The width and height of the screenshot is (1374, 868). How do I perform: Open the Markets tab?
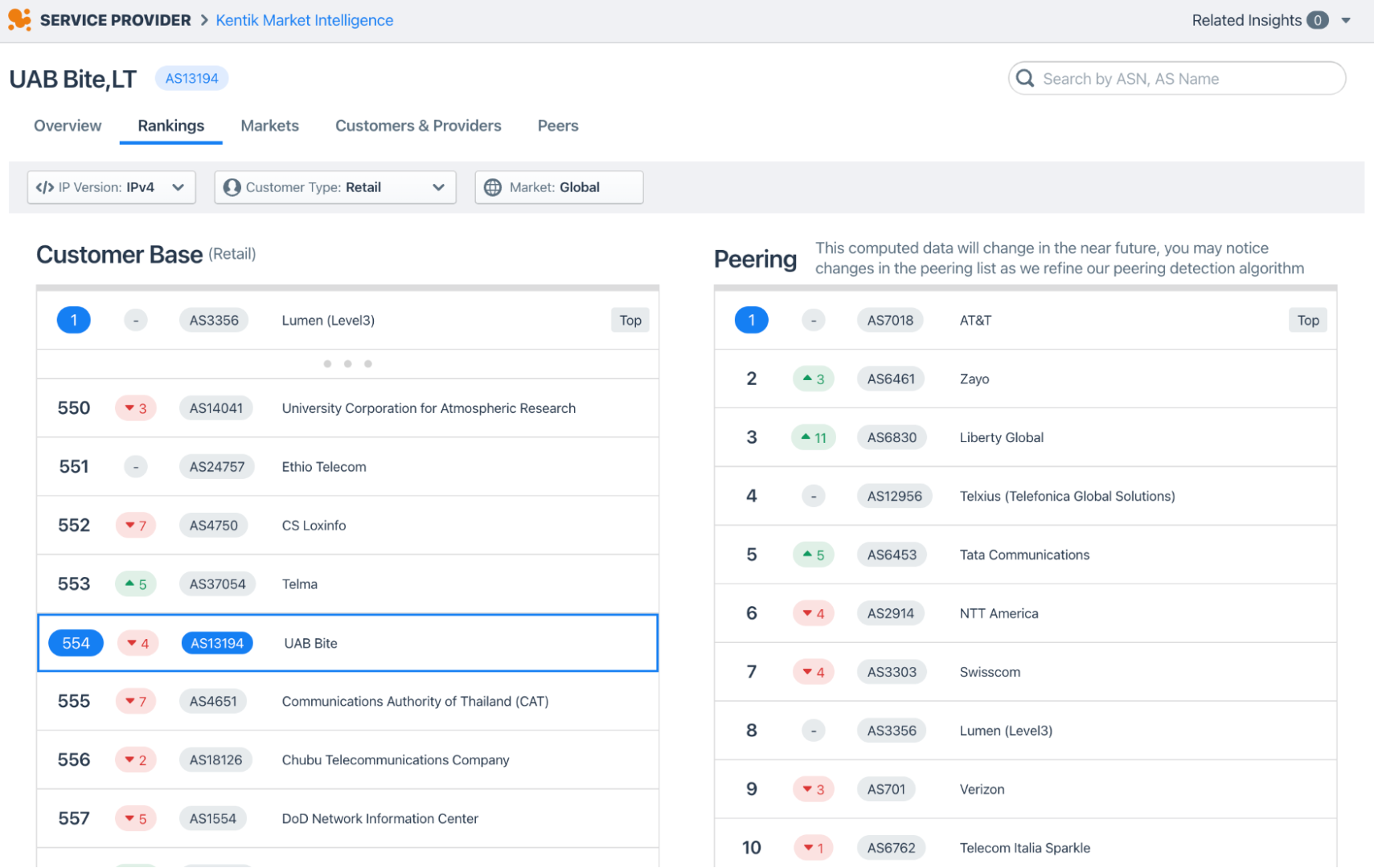269,125
